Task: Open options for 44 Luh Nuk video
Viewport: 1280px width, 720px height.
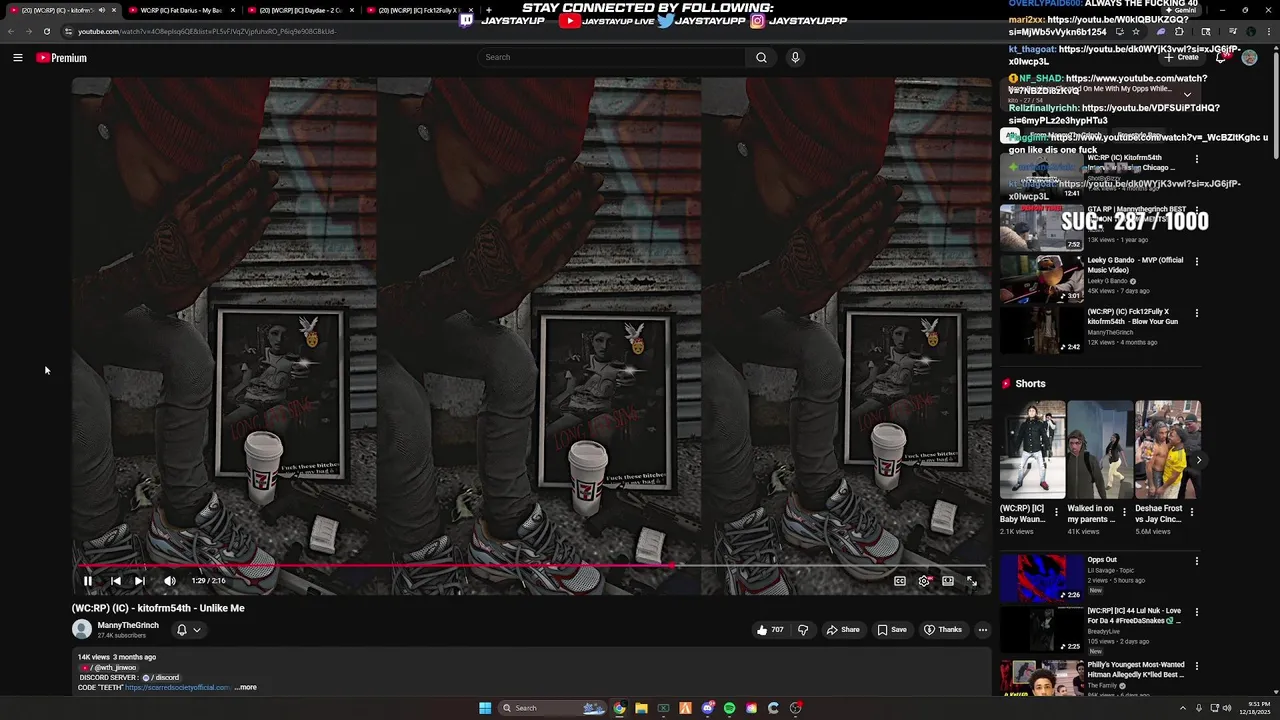Action: pyautogui.click(x=1196, y=612)
